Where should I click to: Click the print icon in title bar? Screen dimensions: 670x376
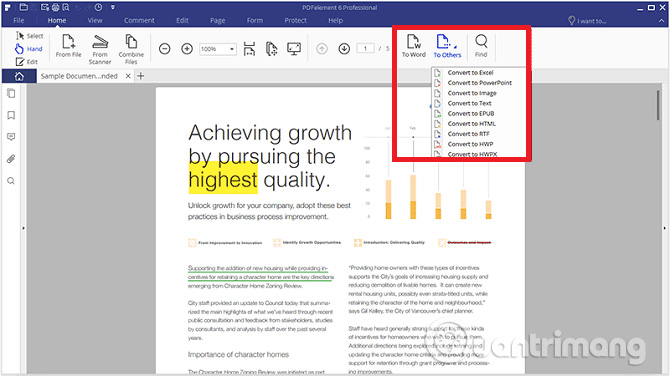(x=56, y=7)
